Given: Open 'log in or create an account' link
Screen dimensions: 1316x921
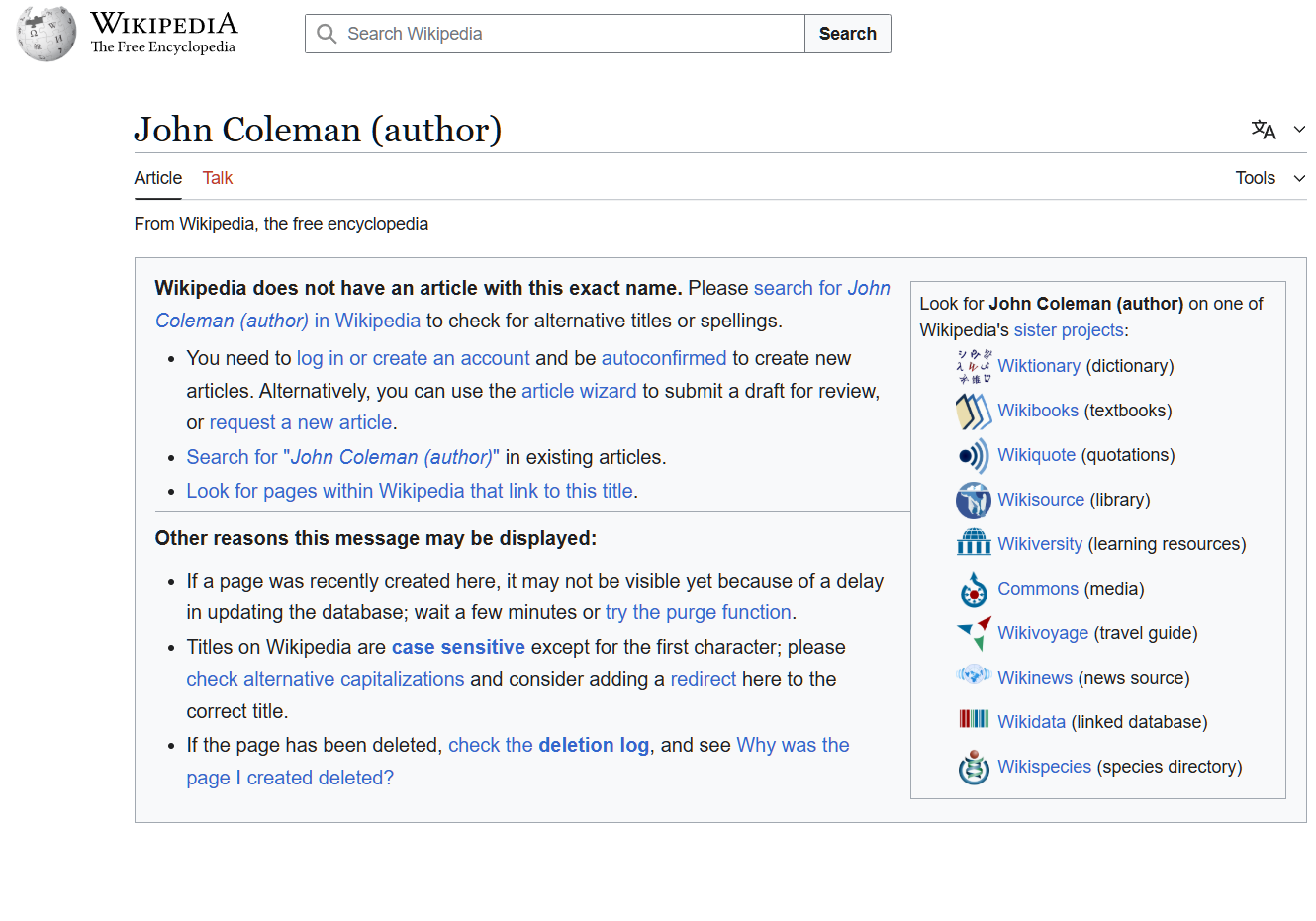Looking at the screenshot, I should point(414,358).
